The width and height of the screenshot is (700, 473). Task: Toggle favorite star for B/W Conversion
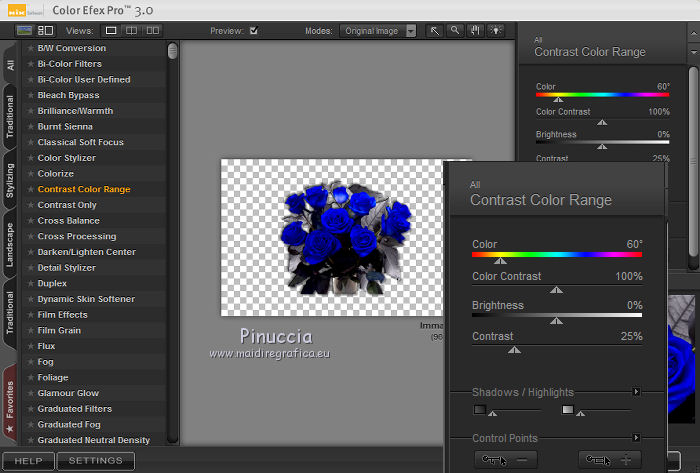(x=30, y=48)
